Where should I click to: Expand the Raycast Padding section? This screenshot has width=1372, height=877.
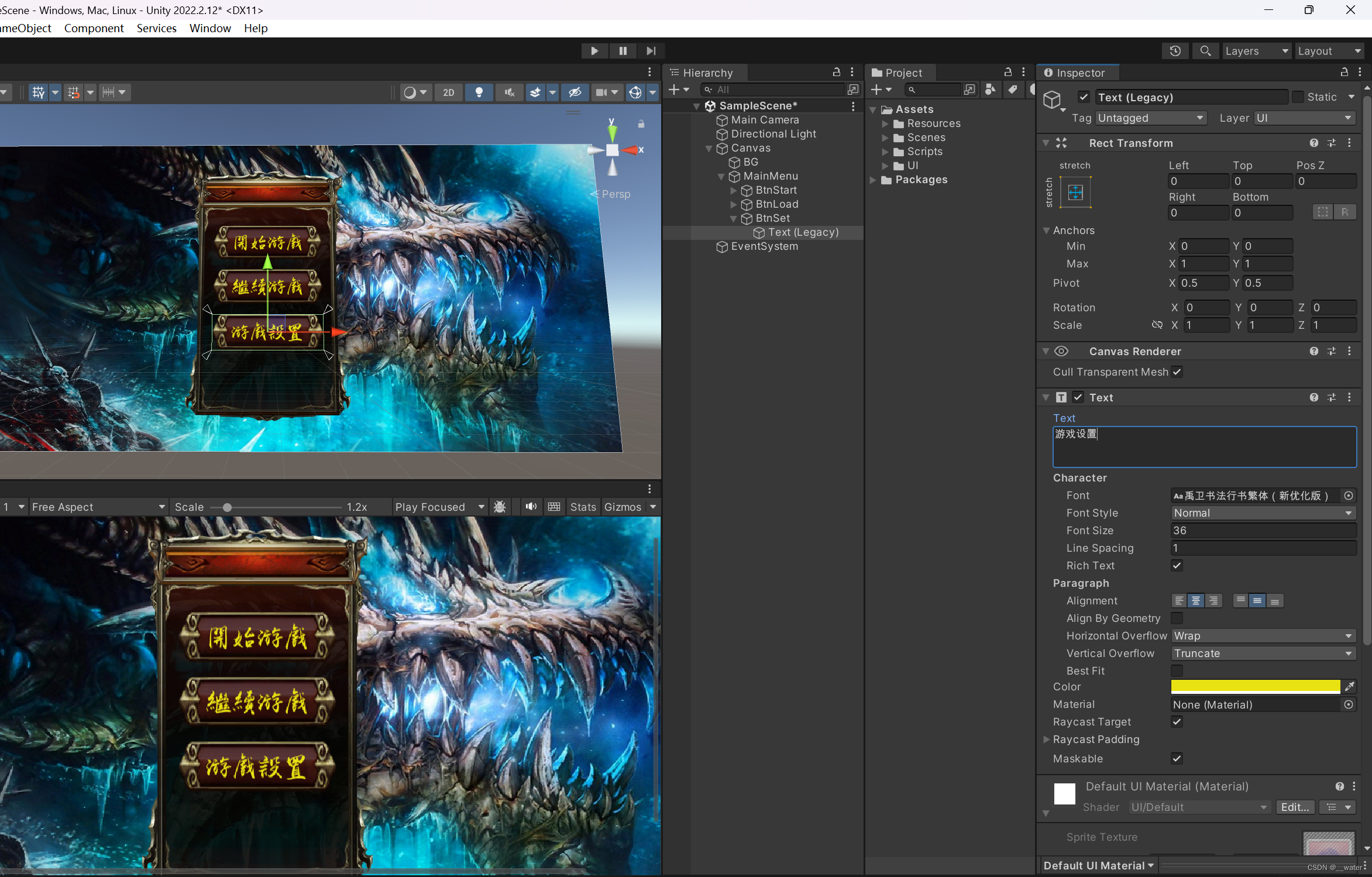1047,740
